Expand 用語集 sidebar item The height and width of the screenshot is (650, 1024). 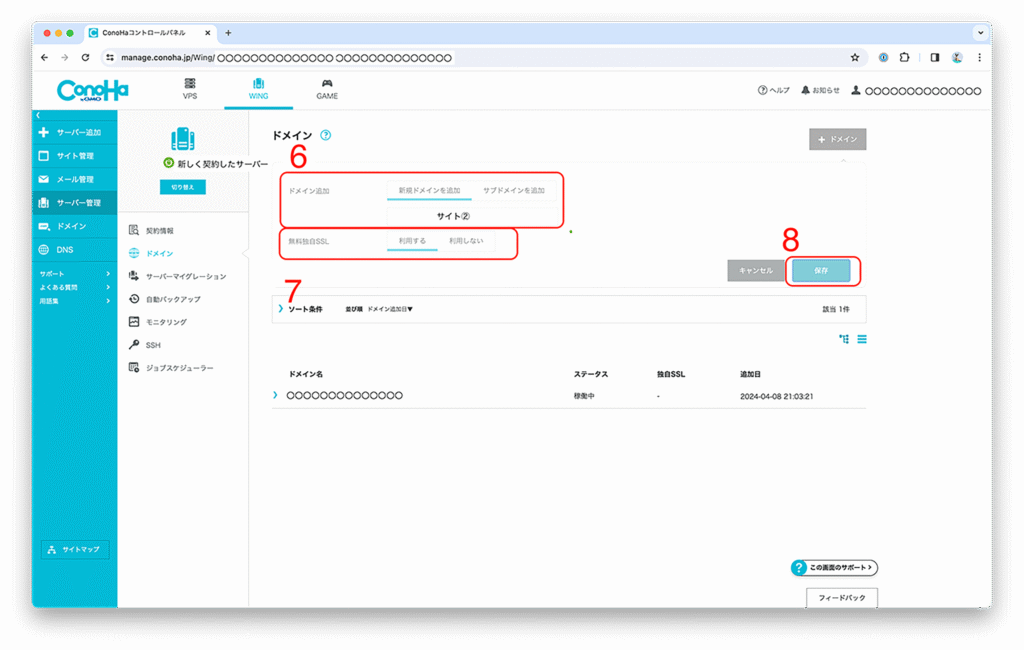pos(74,301)
